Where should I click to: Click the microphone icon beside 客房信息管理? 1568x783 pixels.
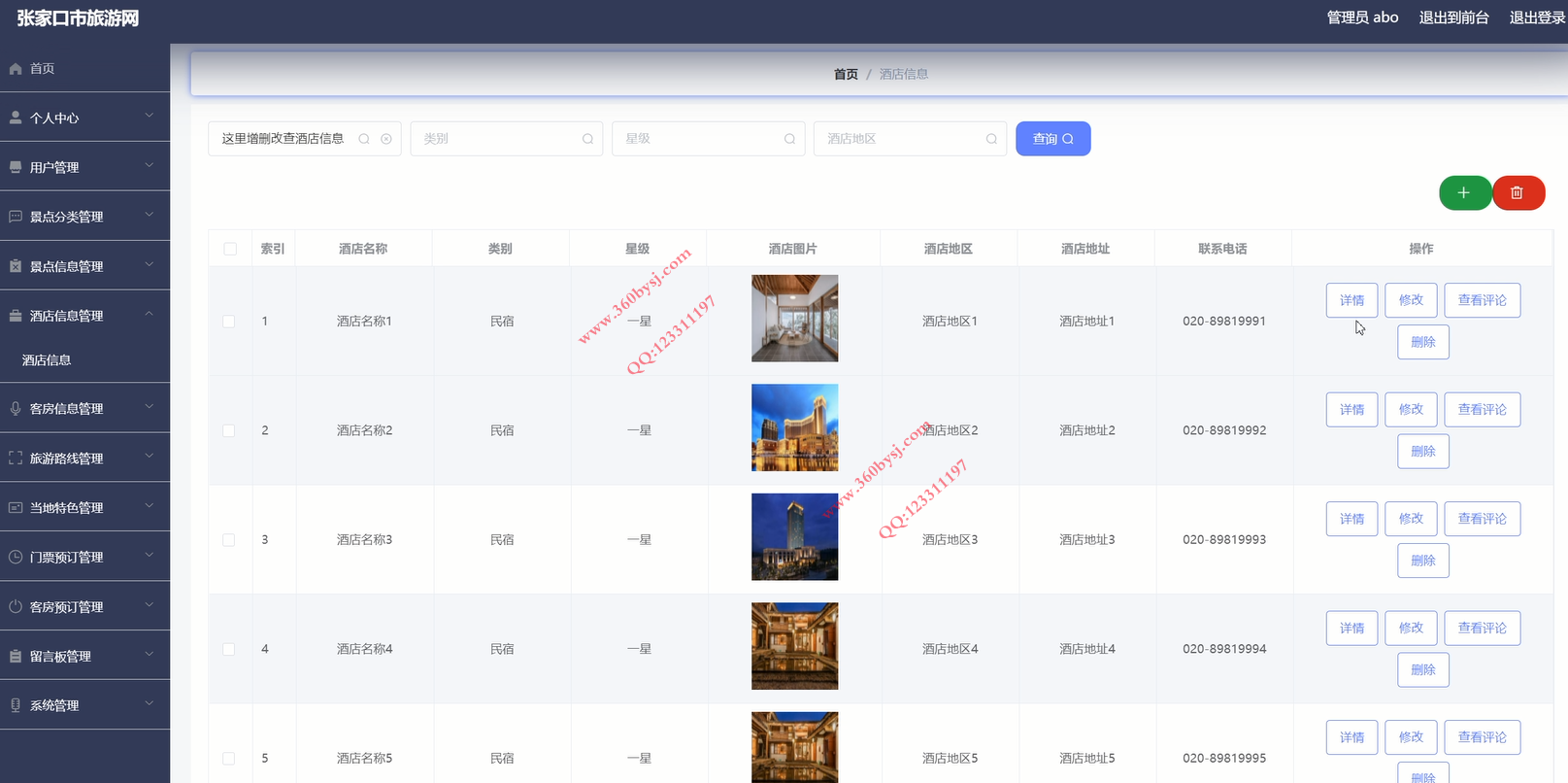pyautogui.click(x=16, y=409)
